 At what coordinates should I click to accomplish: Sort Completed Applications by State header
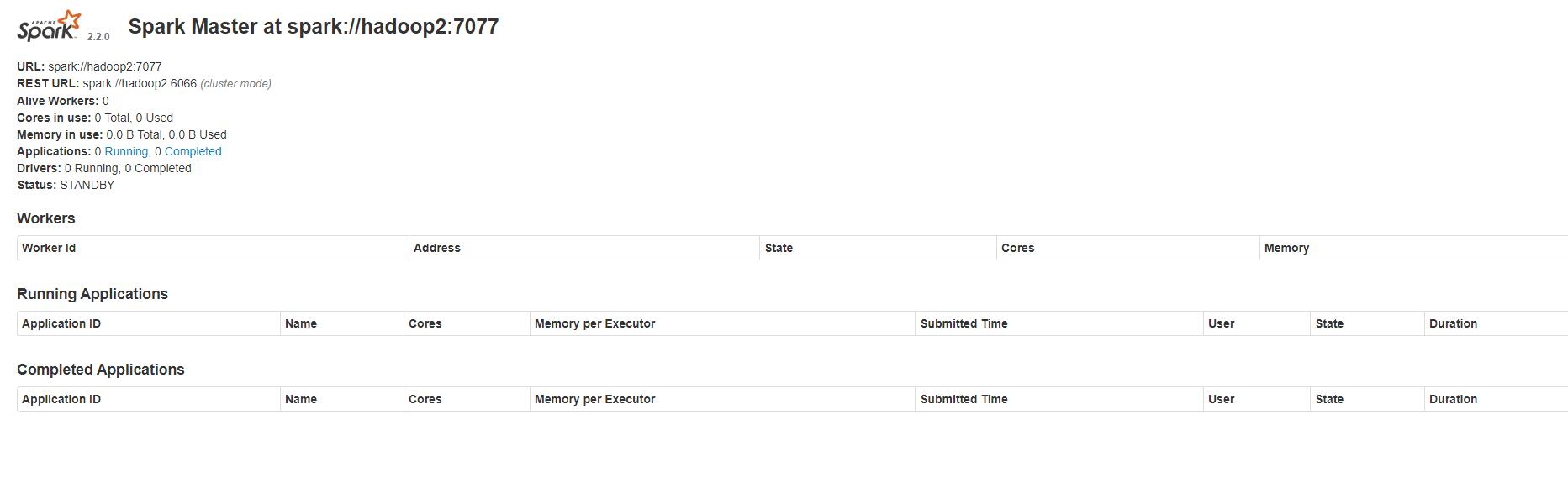pyautogui.click(x=1329, y=399)
